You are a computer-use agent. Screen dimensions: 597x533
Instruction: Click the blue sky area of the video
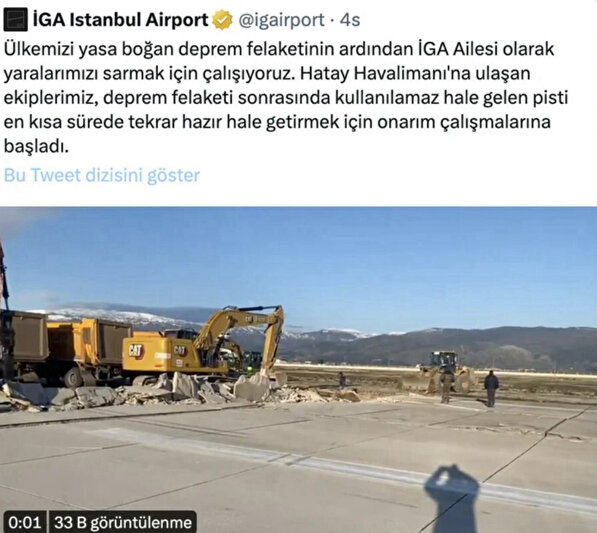tap(343, 263)
